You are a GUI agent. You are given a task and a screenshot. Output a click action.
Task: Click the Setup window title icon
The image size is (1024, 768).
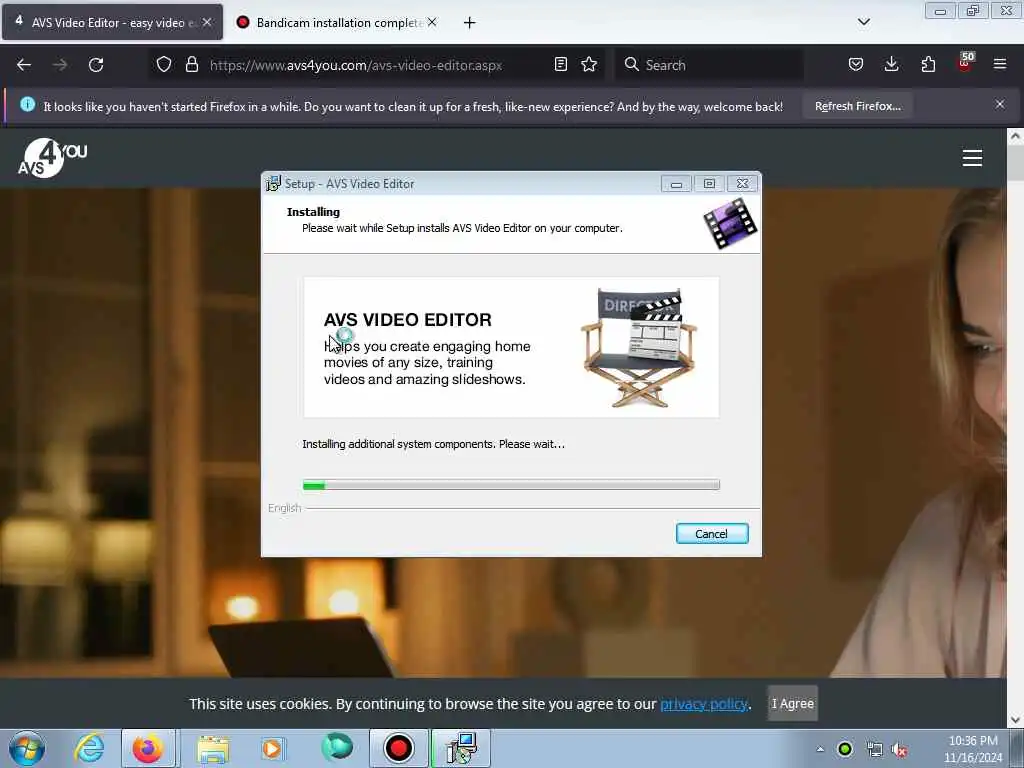click(274, 184)
